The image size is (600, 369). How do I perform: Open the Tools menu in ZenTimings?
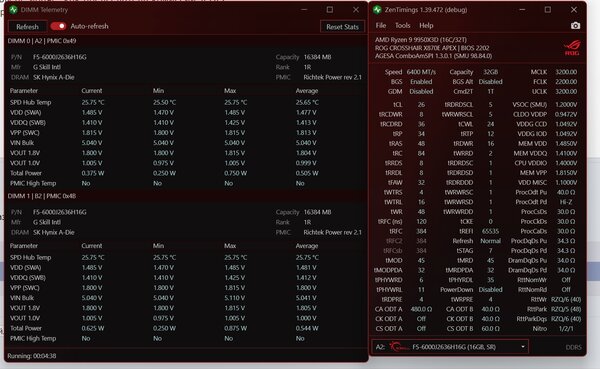[x=403, y=26]
